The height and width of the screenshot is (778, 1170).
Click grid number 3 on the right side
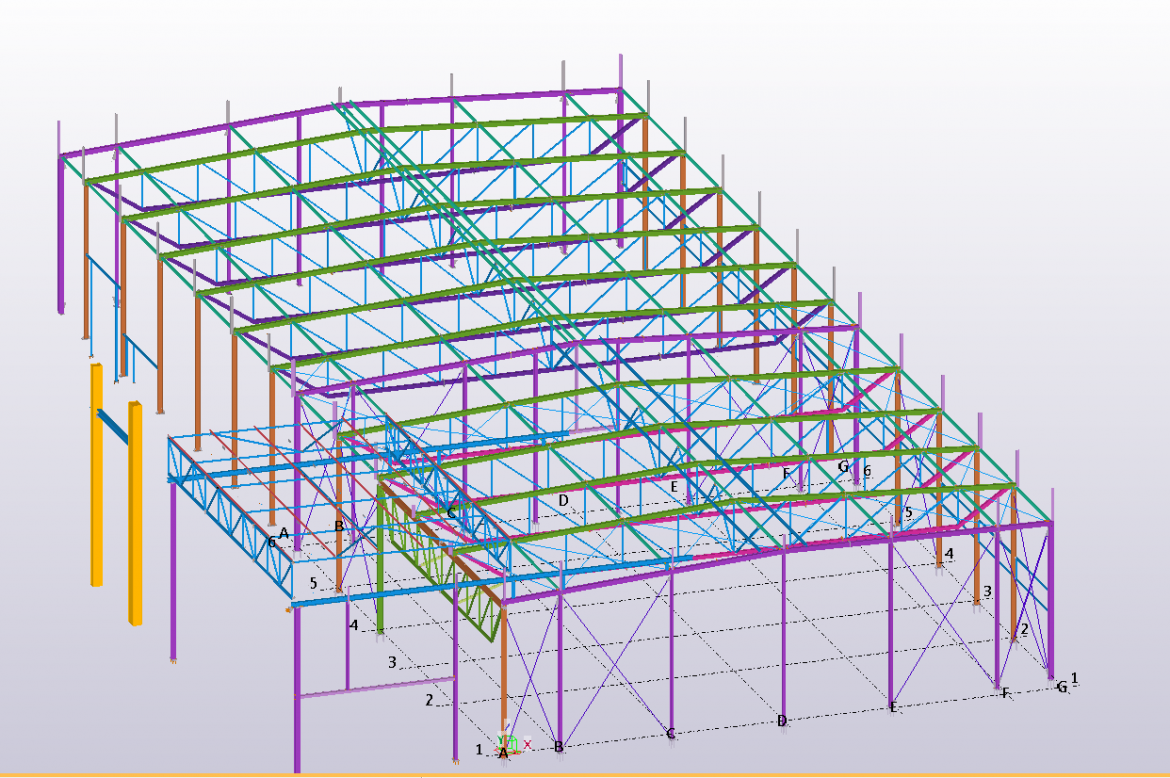[x=987, y=591]
